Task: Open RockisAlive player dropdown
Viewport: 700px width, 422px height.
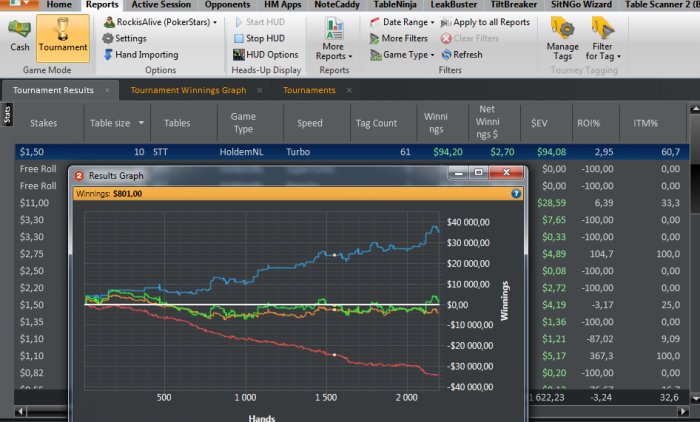Action: click(x=215, y=22)
